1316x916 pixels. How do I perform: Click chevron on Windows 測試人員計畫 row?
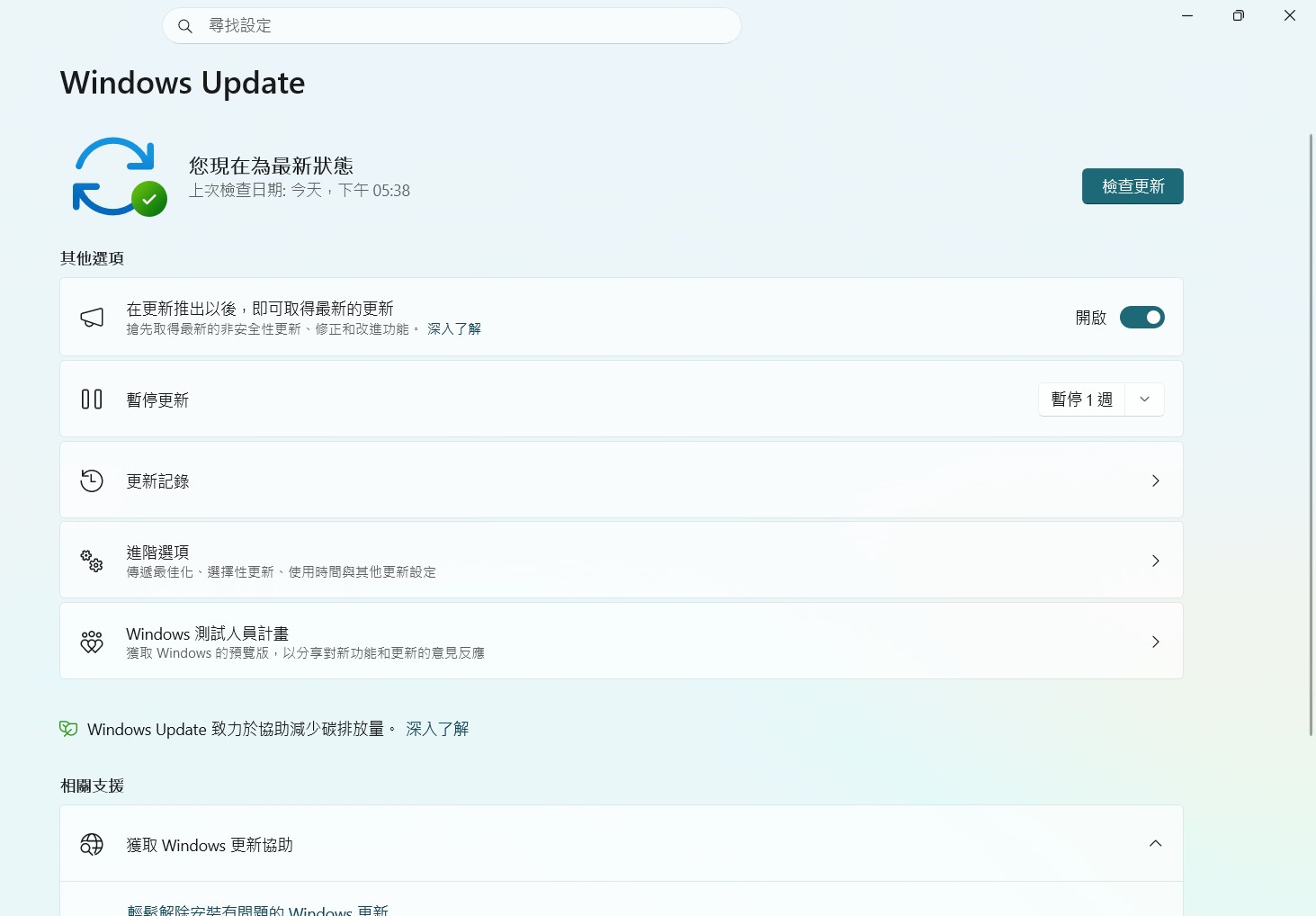coord(1156,642)
